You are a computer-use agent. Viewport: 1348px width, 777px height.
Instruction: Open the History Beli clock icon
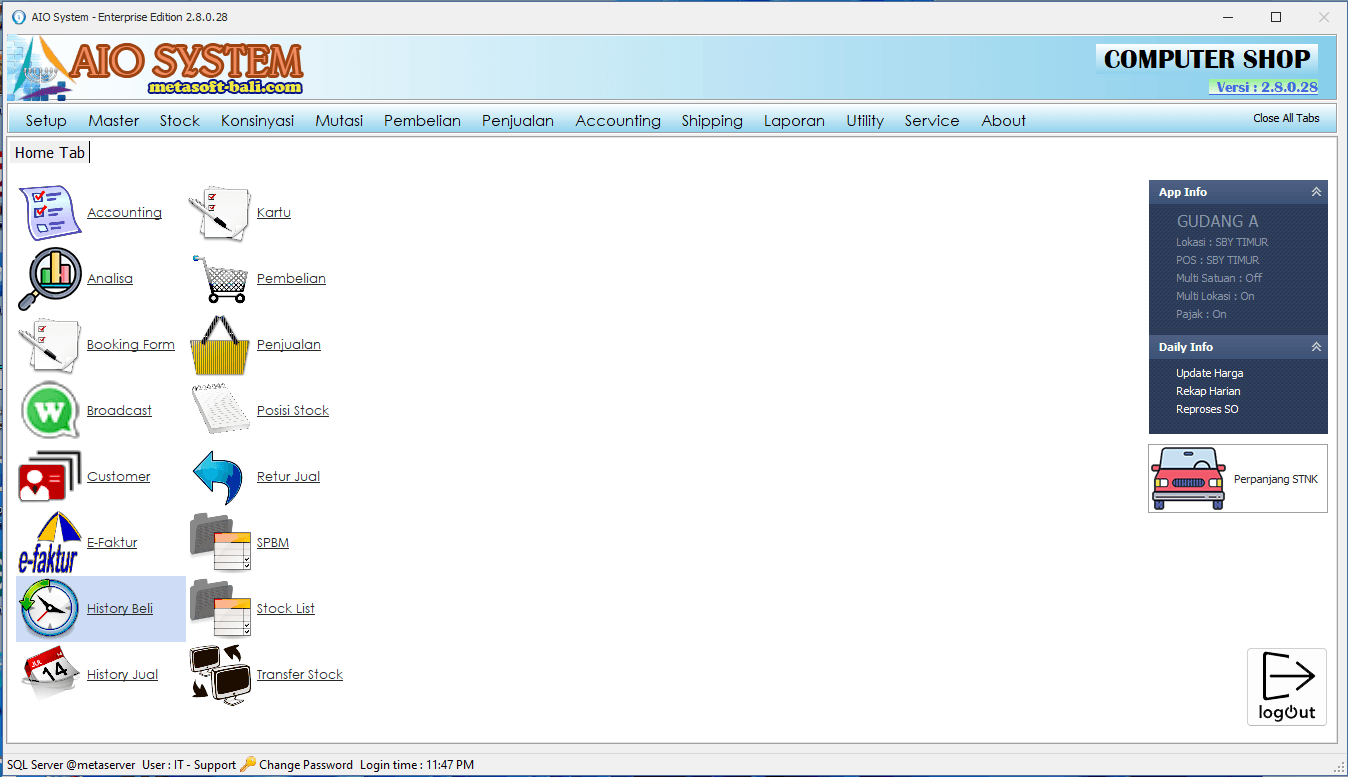50,608
